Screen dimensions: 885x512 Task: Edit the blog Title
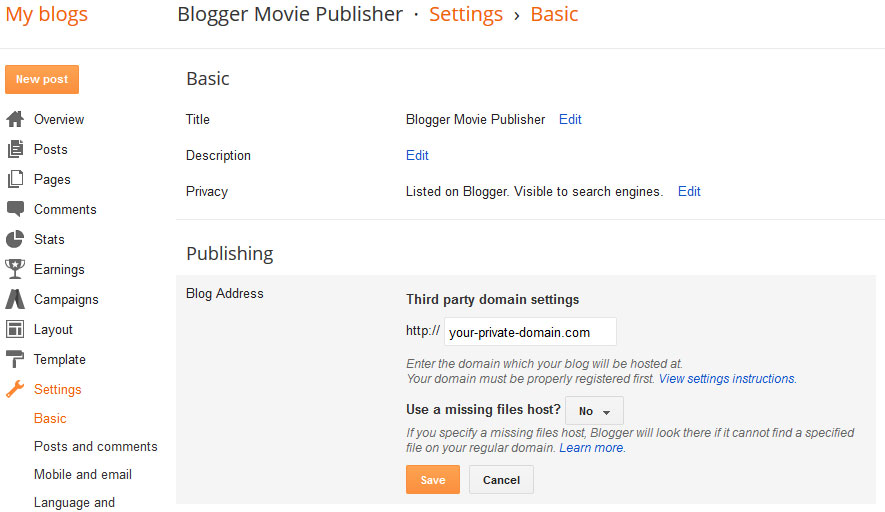point(570,120)
